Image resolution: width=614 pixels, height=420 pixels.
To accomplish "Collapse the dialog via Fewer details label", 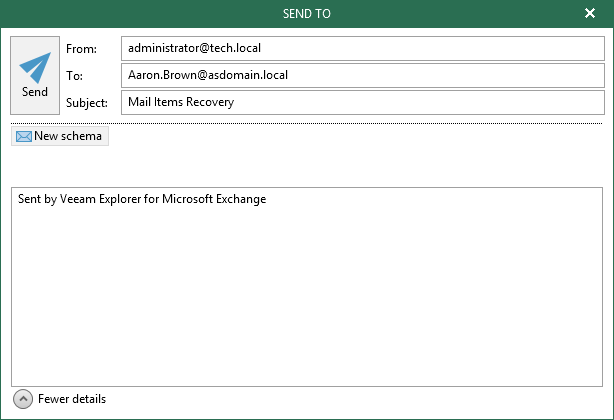I will (x=72, y=399).
